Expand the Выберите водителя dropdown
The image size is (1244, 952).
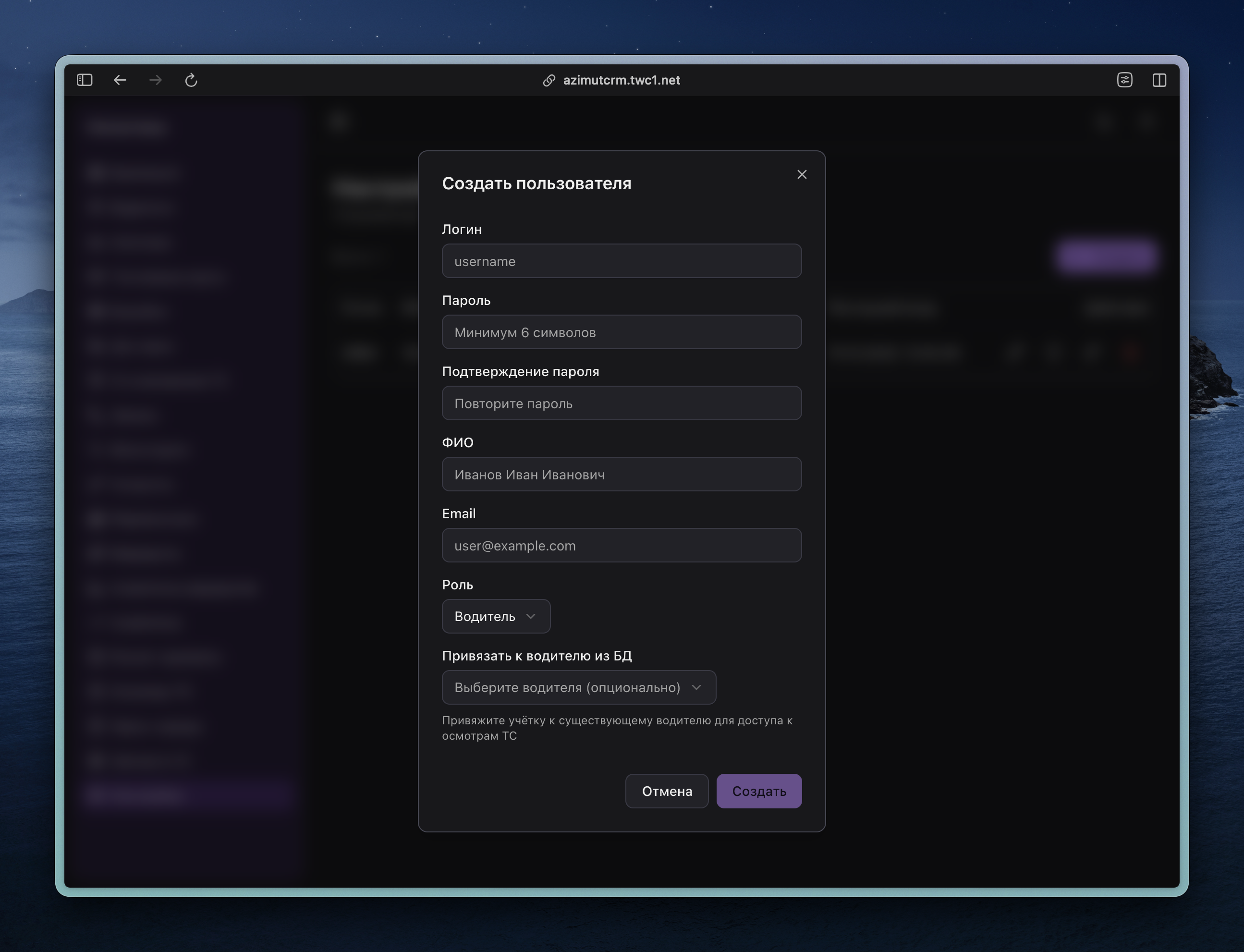pyautogui.click(x=578, y=687)
